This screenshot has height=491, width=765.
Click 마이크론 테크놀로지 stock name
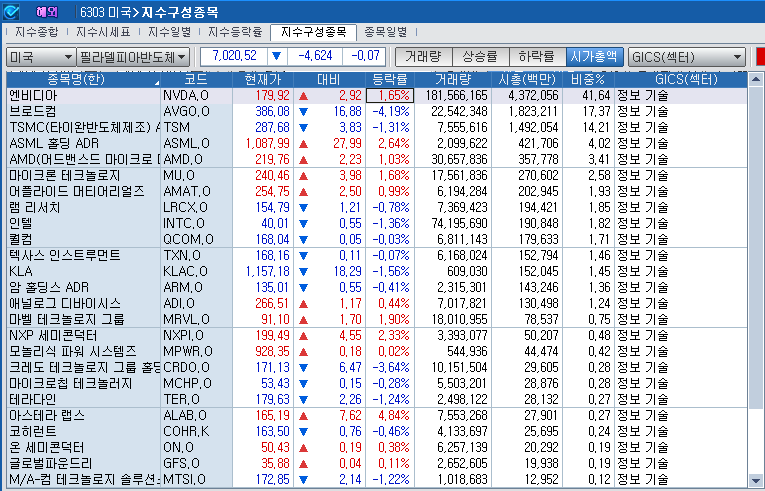tap(64, 176)
